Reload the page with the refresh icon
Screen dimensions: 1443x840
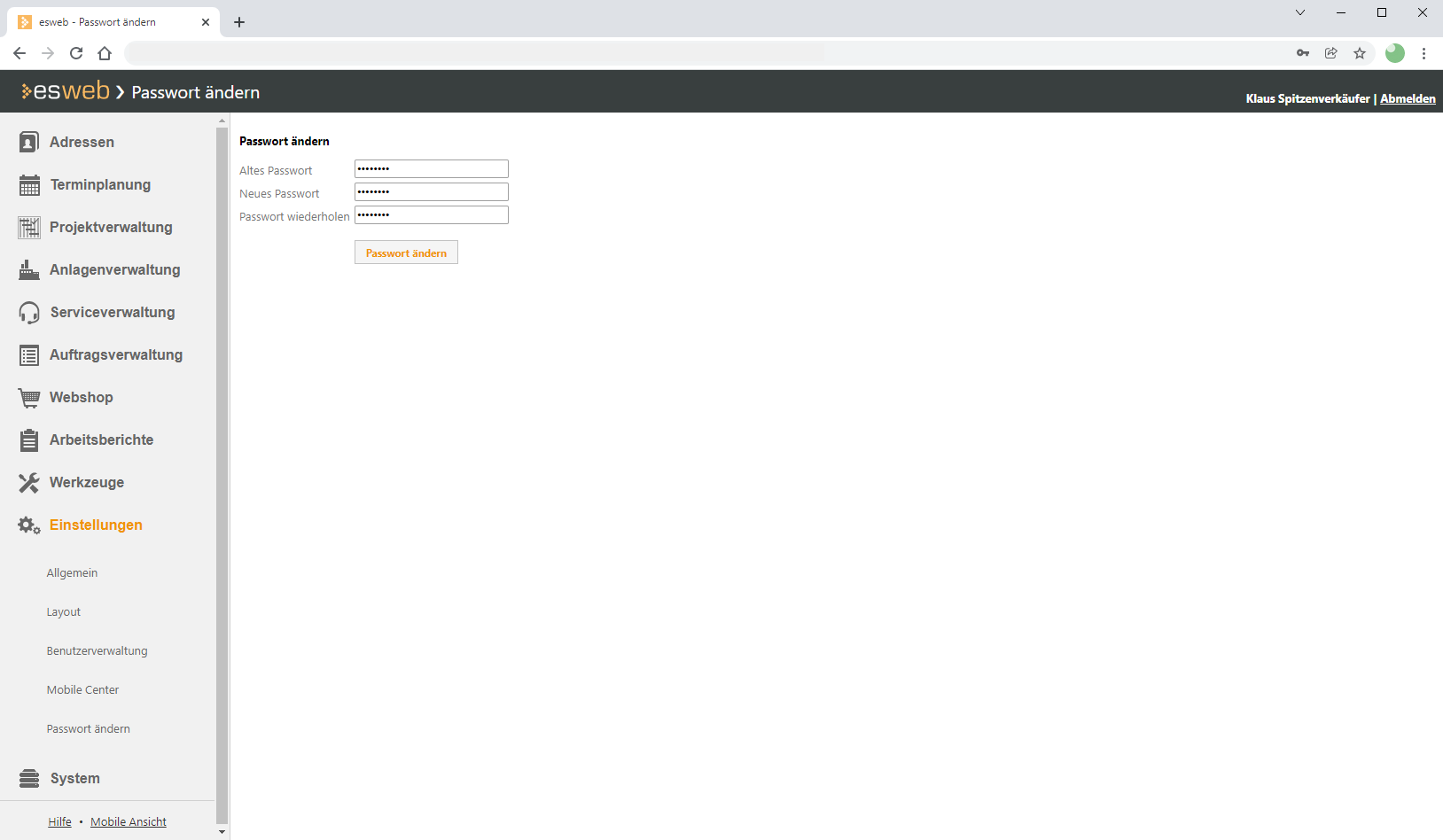[x=76, y=53]
